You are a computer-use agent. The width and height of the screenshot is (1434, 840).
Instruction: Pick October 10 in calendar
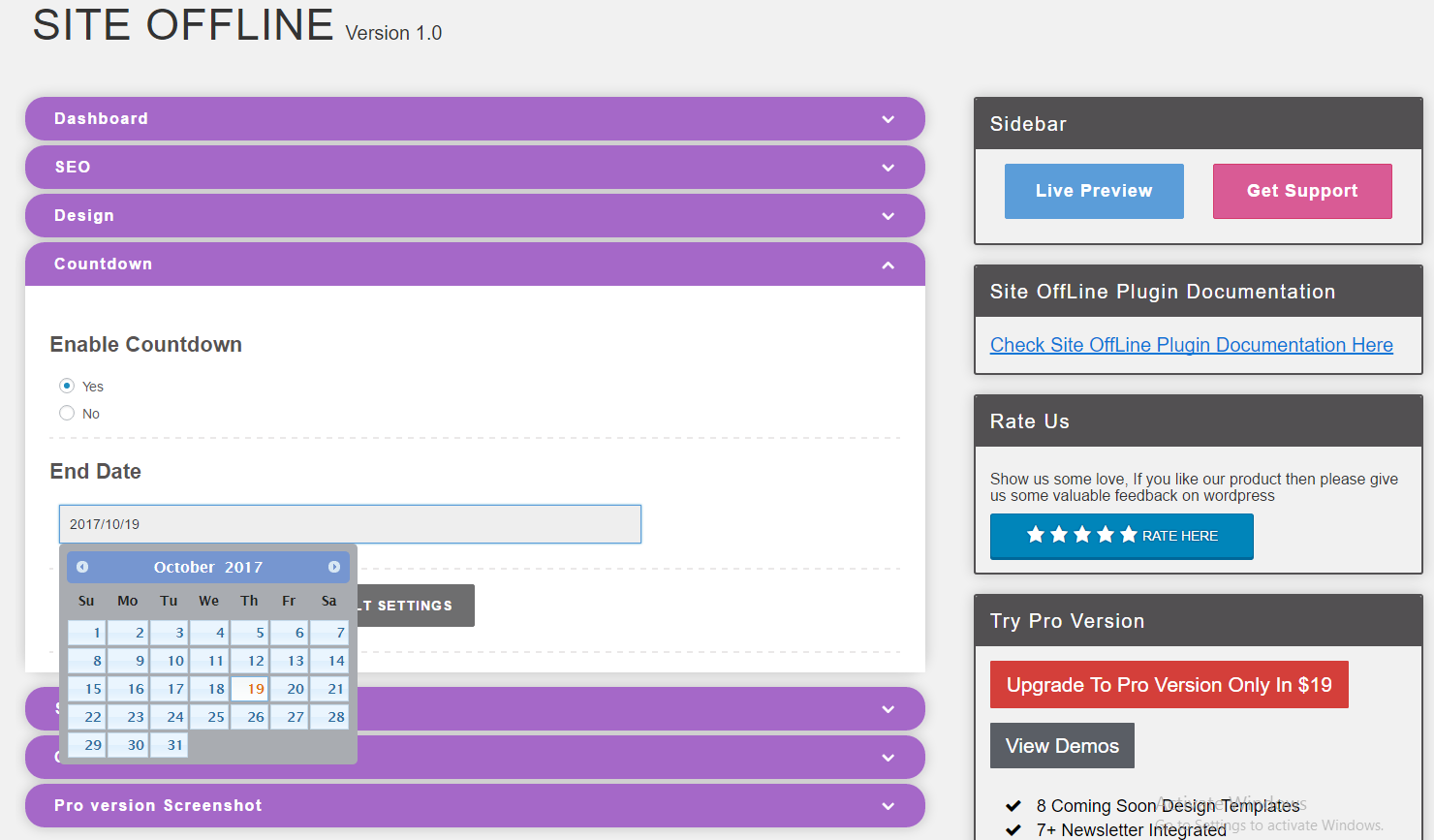coord(169,661)
